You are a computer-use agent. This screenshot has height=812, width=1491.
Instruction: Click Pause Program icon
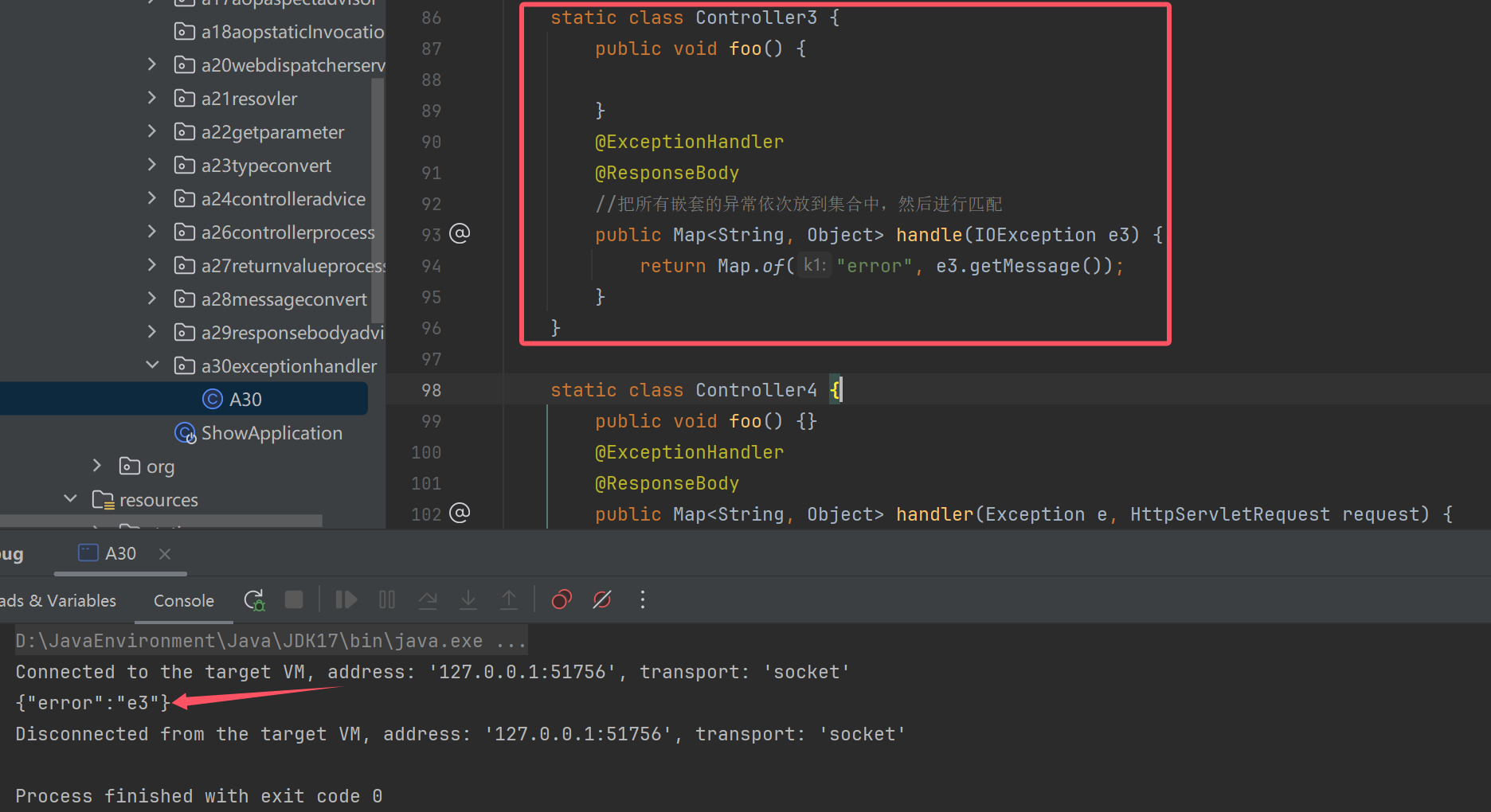387,599
